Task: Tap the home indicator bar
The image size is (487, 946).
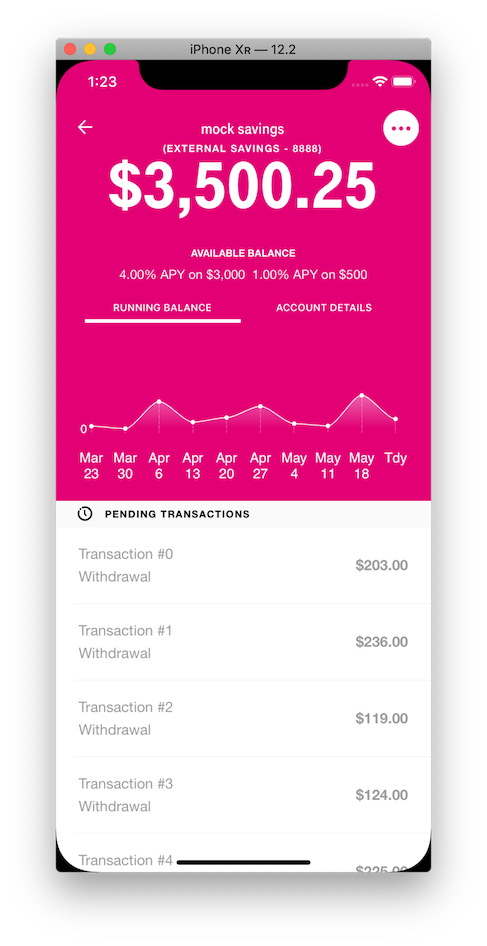Action: click(x=243, y=863)
